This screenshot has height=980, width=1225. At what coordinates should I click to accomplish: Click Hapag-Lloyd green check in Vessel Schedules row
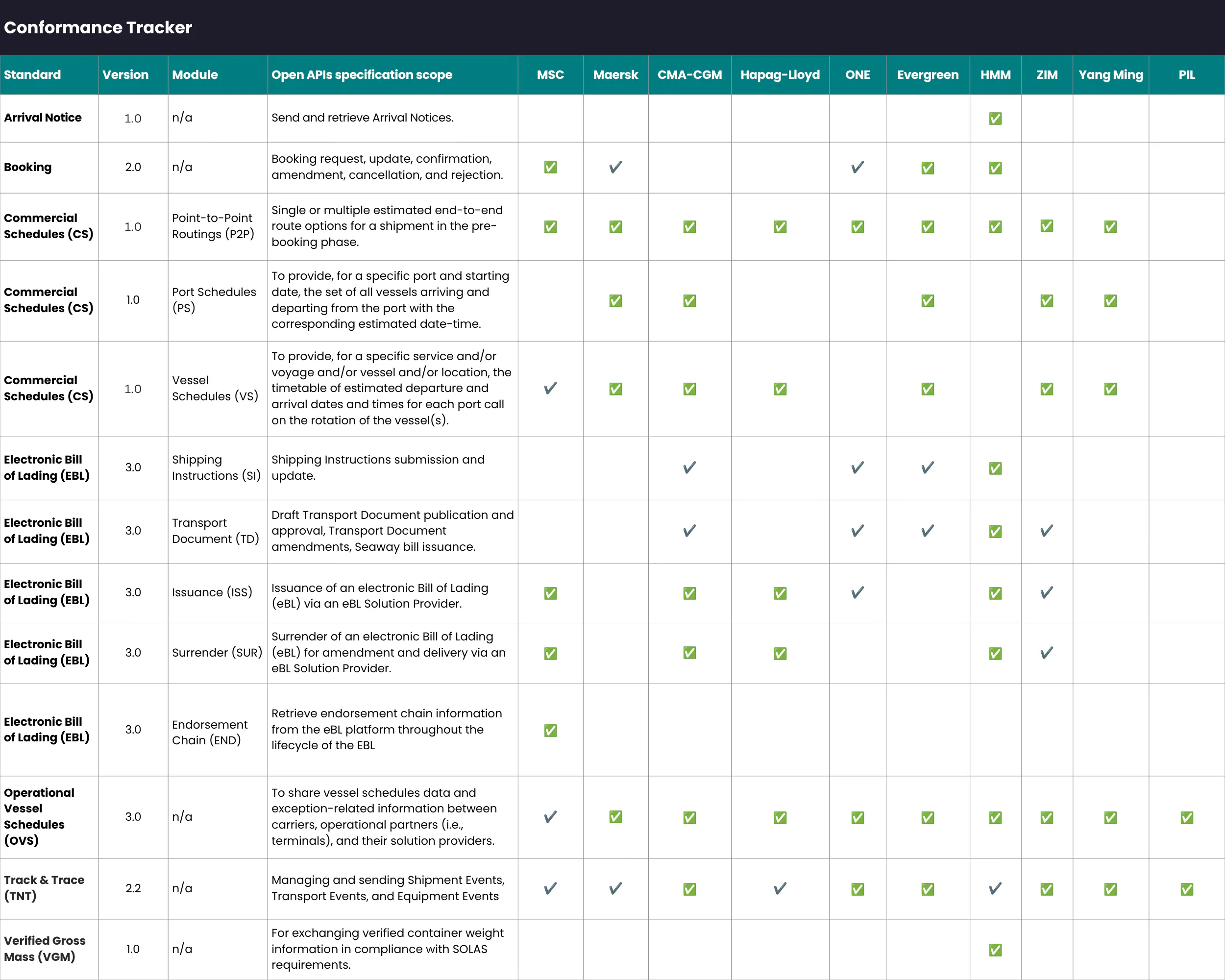click(780, 389)
